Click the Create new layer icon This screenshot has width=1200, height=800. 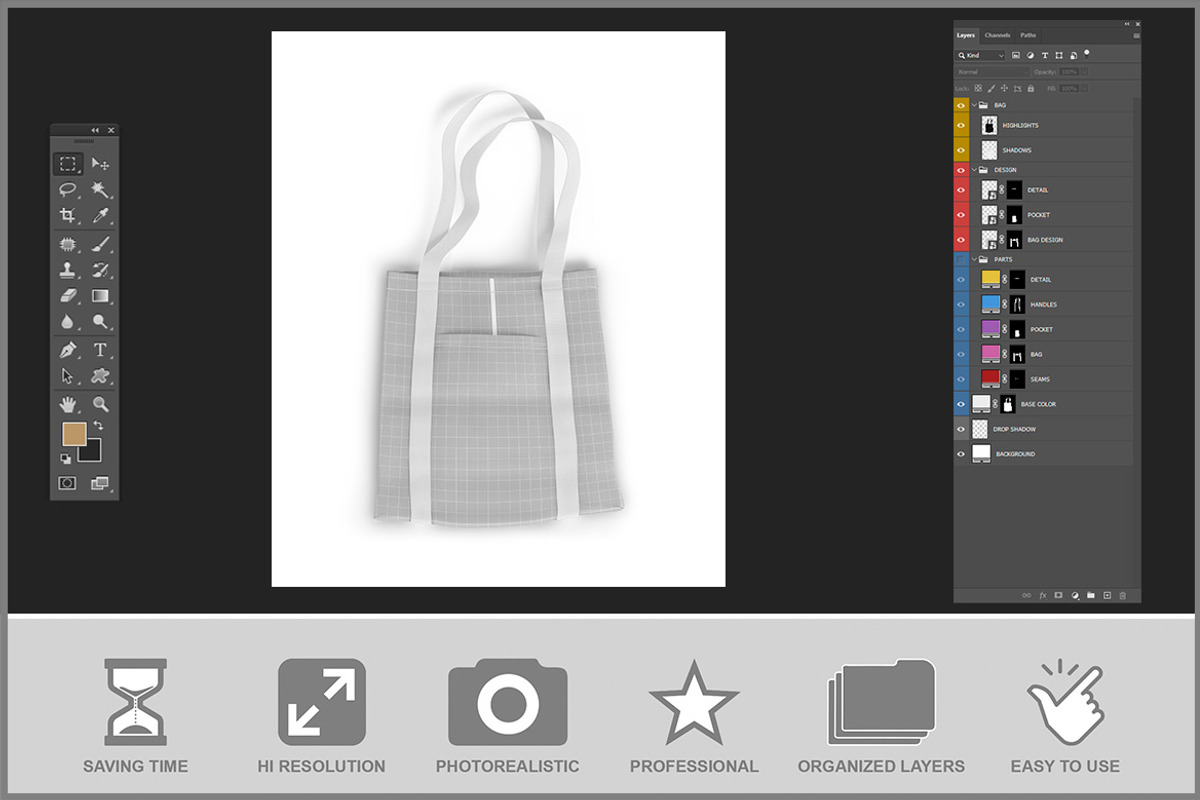tap(1107, 595)
